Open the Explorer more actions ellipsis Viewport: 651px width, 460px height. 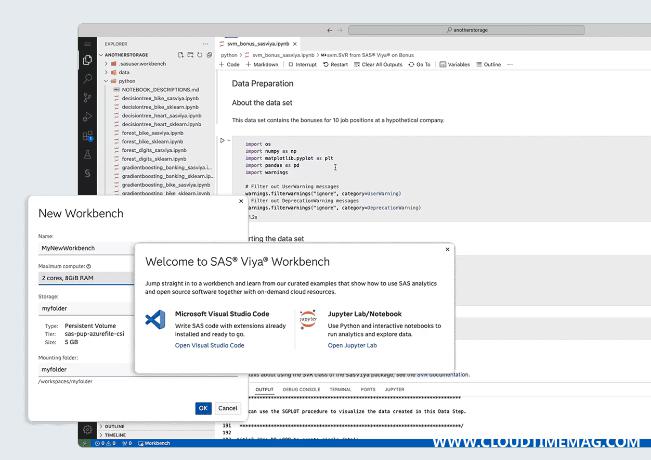(206, 44)
